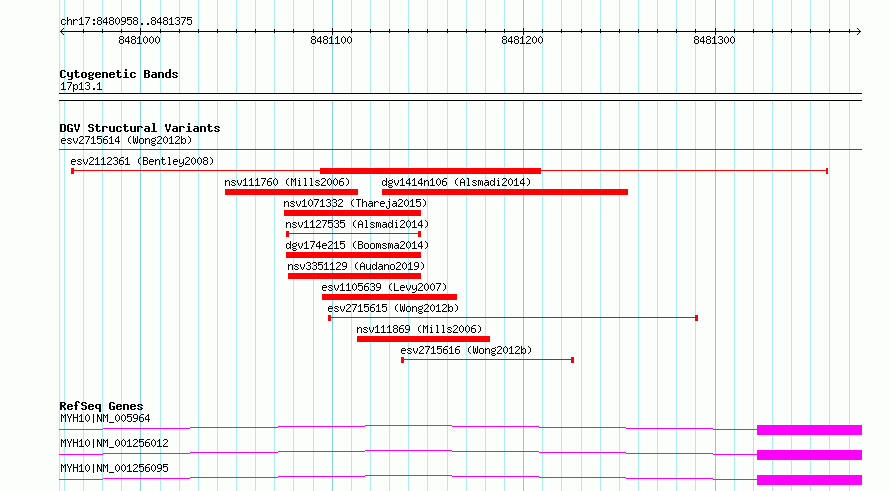
Task: Click the nsv3351129 red variant bar
Action: click(x=354, y=276)
